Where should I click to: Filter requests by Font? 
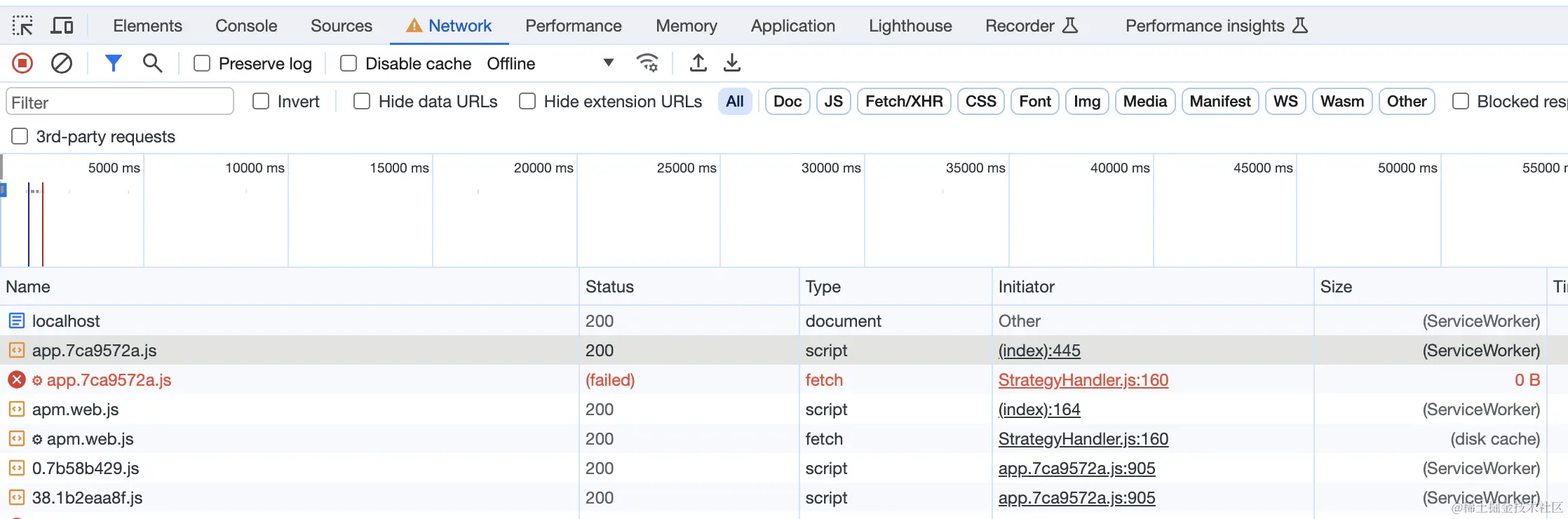tap(1035, 102)
